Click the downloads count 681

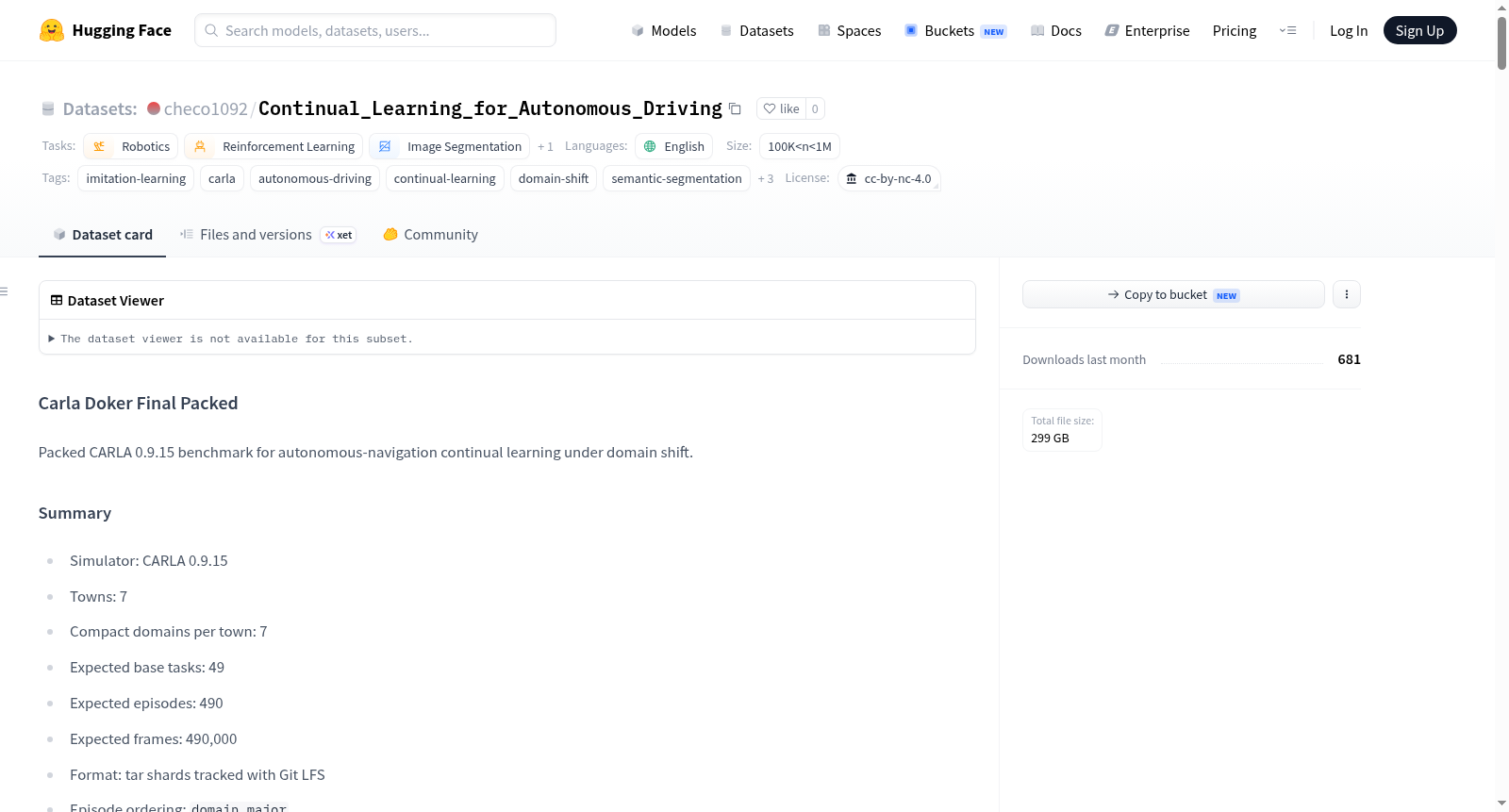click(1349, 359)
